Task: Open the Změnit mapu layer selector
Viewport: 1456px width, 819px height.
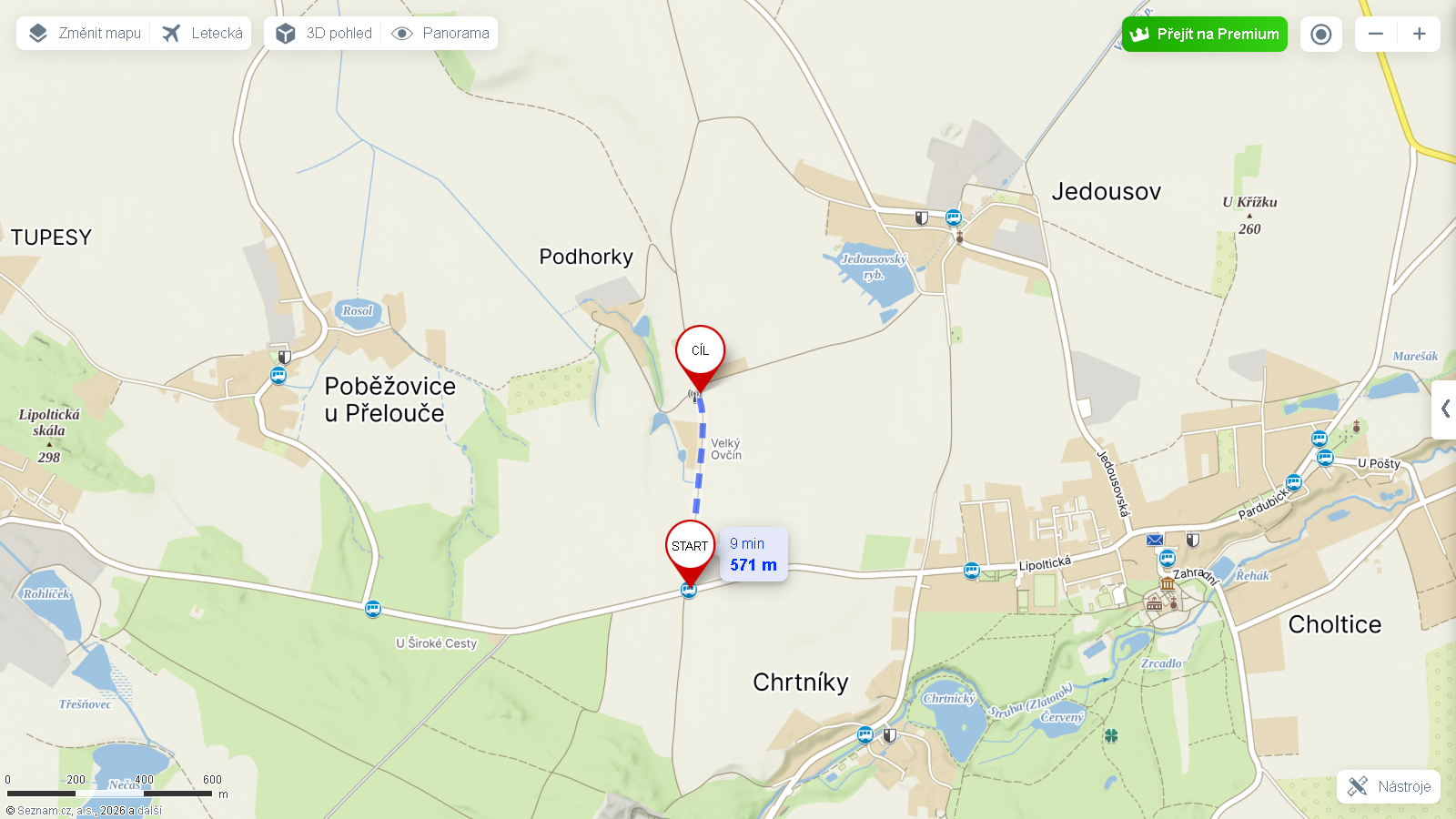Action: click(85, 34)
